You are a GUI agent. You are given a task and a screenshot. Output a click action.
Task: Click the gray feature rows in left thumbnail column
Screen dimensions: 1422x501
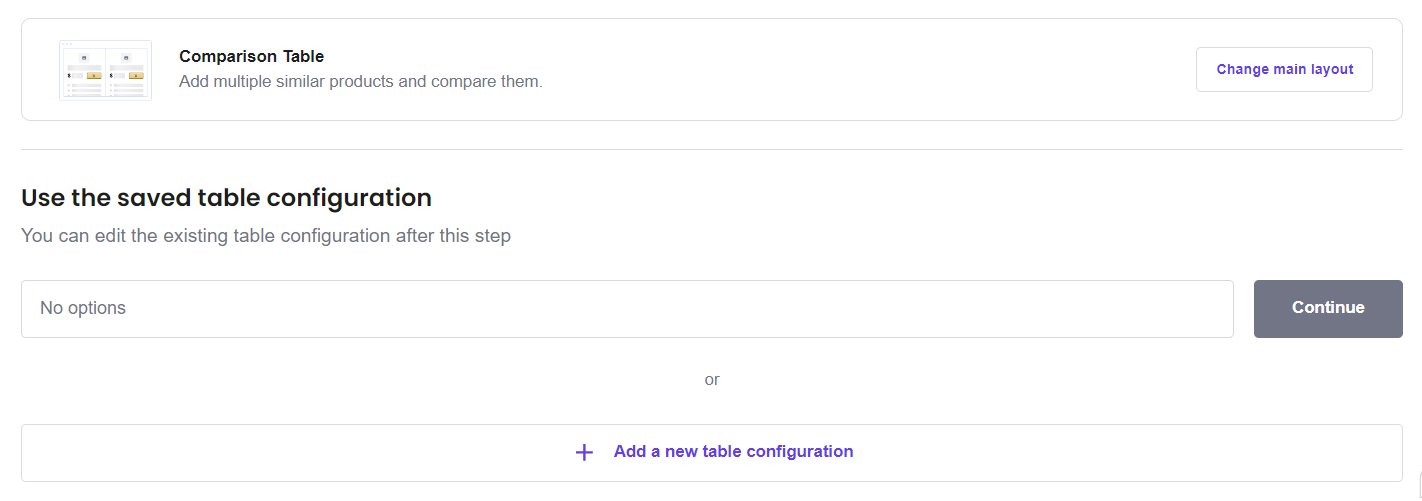click(x=86, y=88)
